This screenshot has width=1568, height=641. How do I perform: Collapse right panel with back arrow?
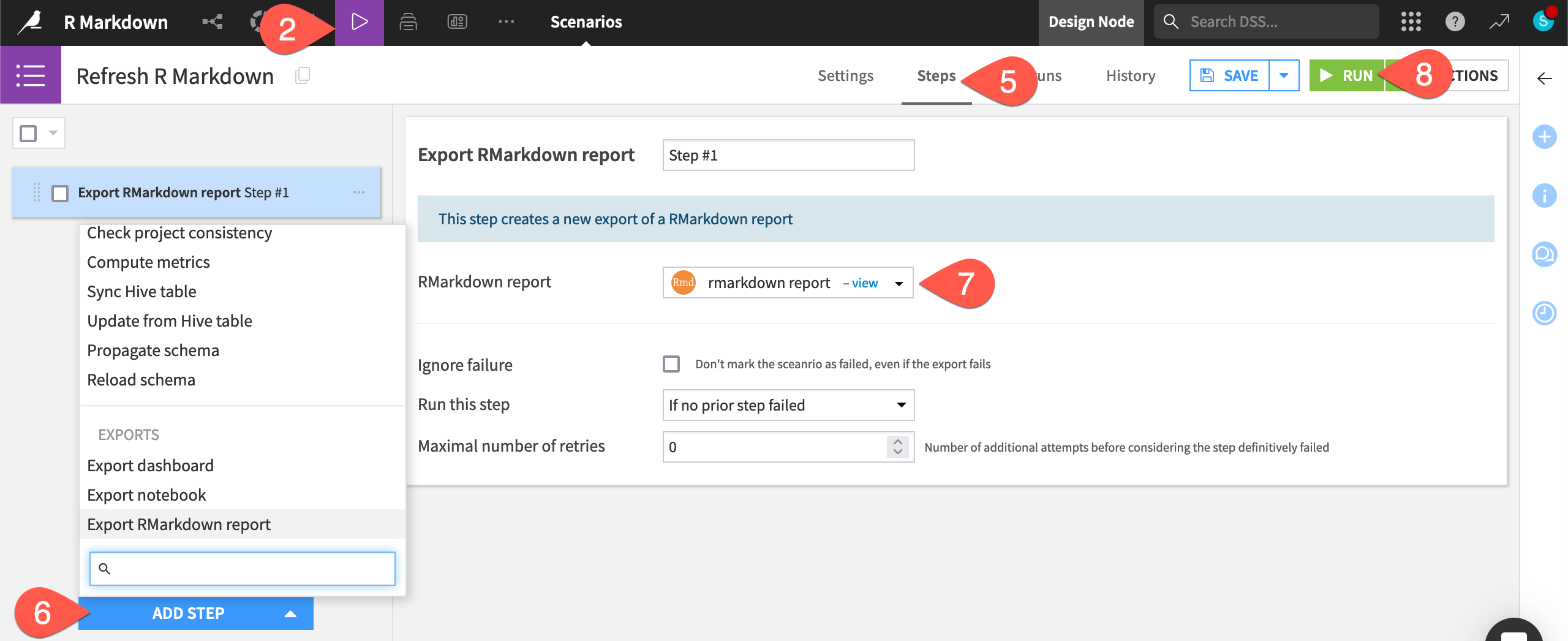1544,78
